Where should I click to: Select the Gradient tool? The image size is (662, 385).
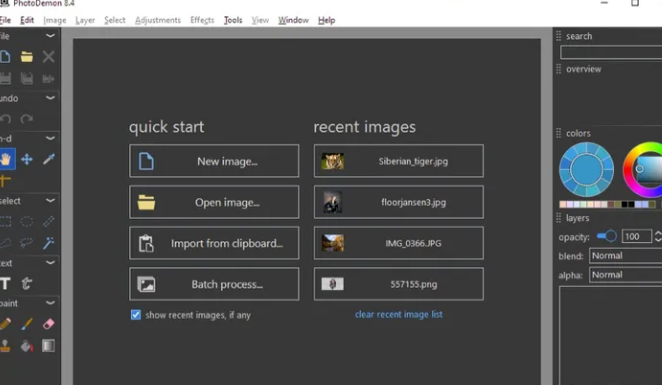click(49, 346)
